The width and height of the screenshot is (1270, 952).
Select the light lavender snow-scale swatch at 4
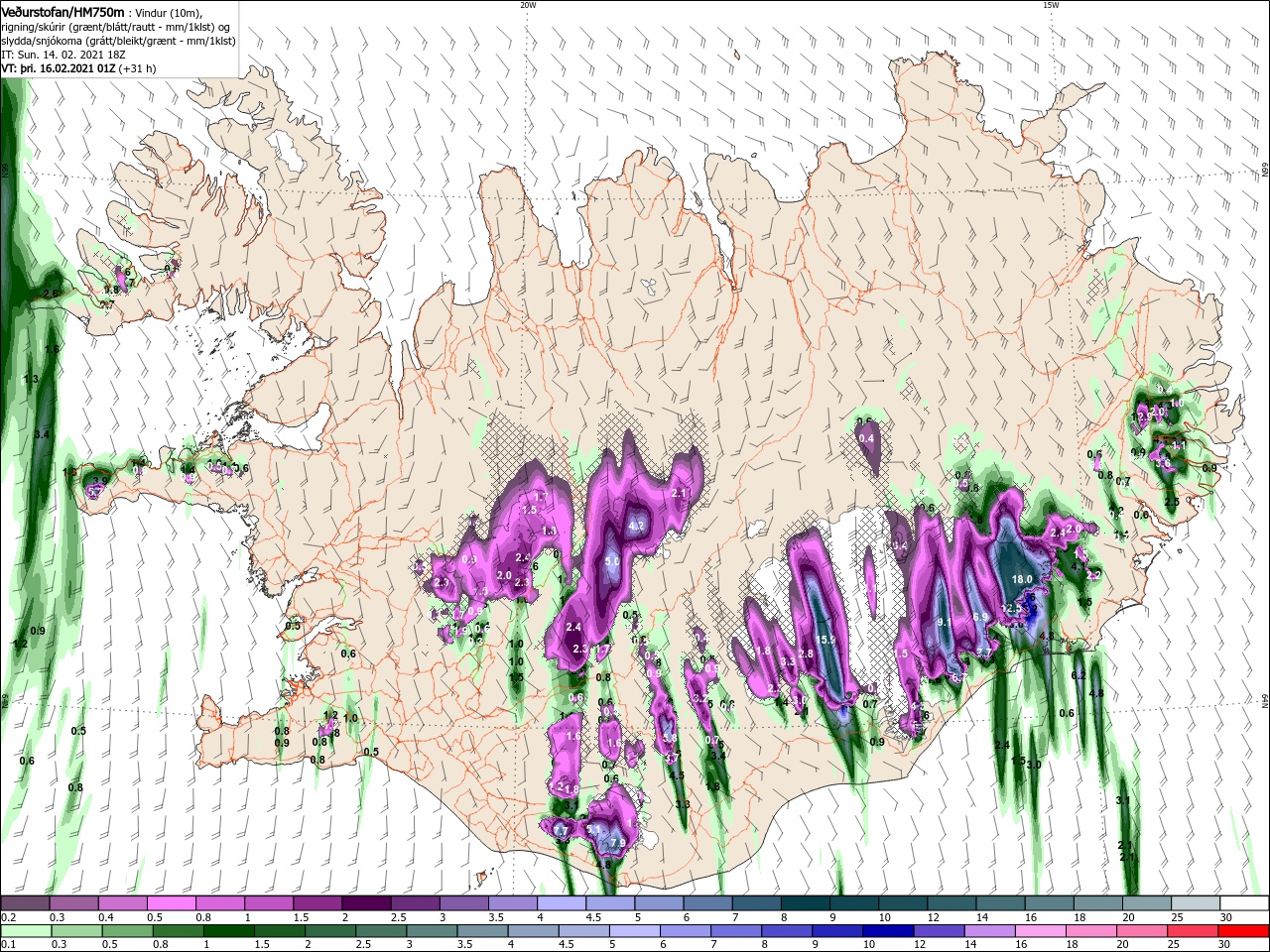click(x=561, y=903)
